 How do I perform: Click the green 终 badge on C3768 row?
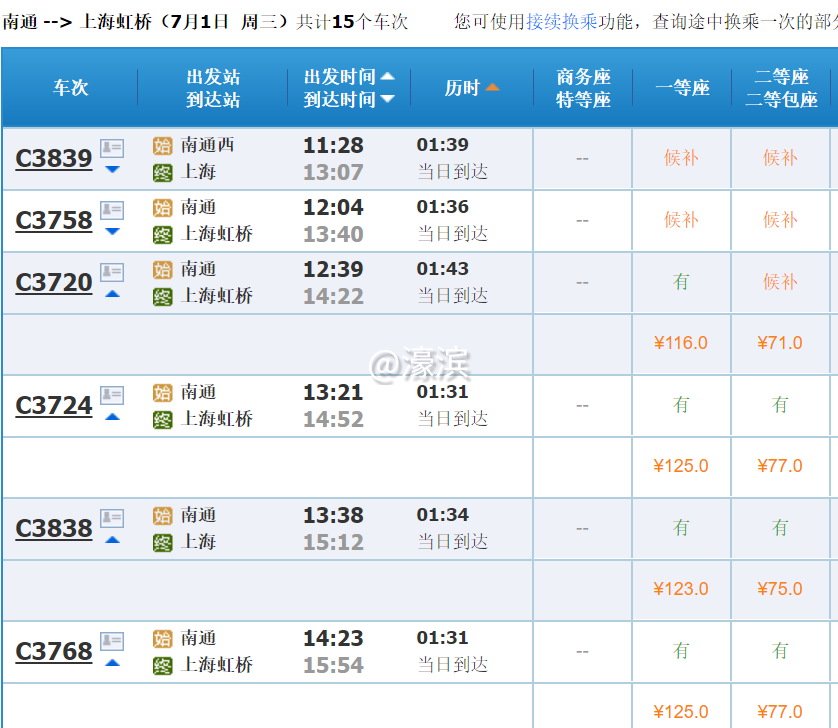coord(162,665)
